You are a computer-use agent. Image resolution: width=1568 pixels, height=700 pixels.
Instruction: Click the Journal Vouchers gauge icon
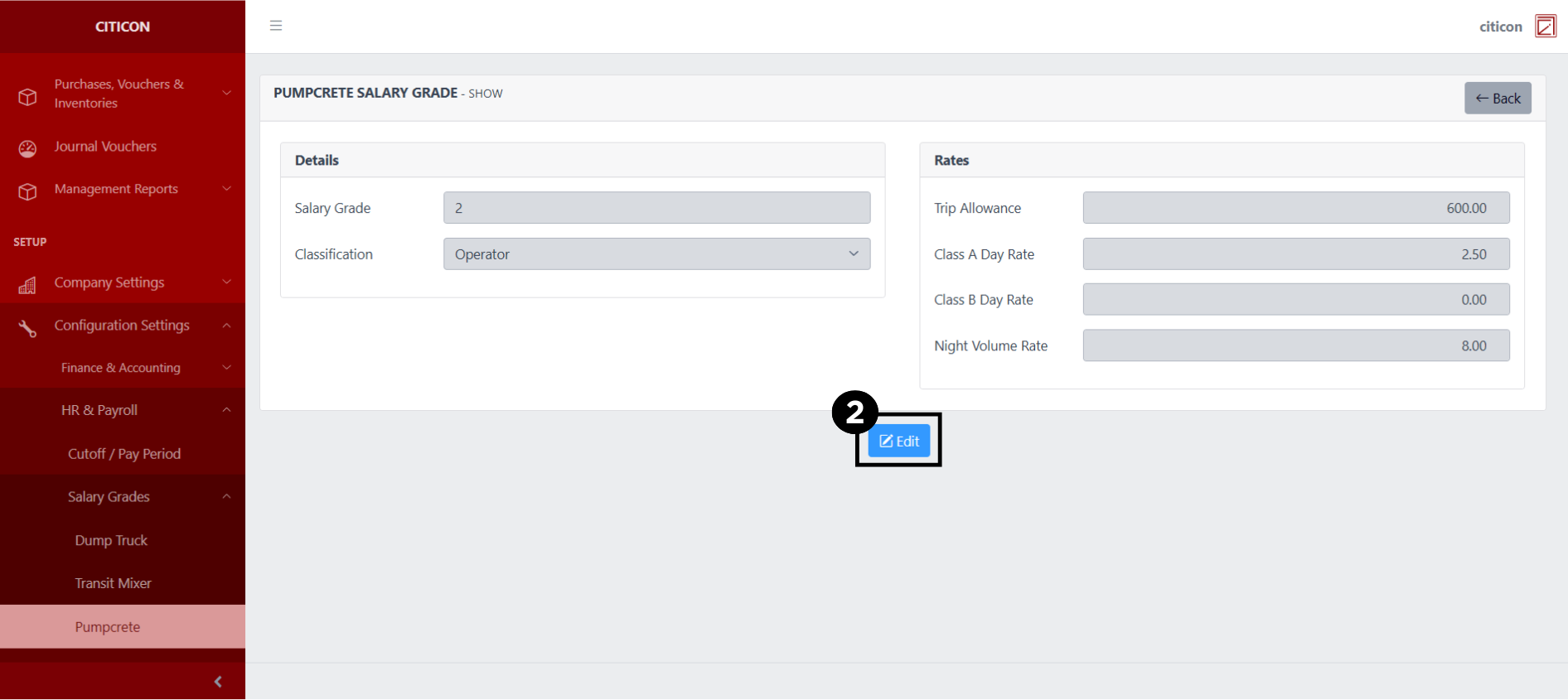click(27, 148)
